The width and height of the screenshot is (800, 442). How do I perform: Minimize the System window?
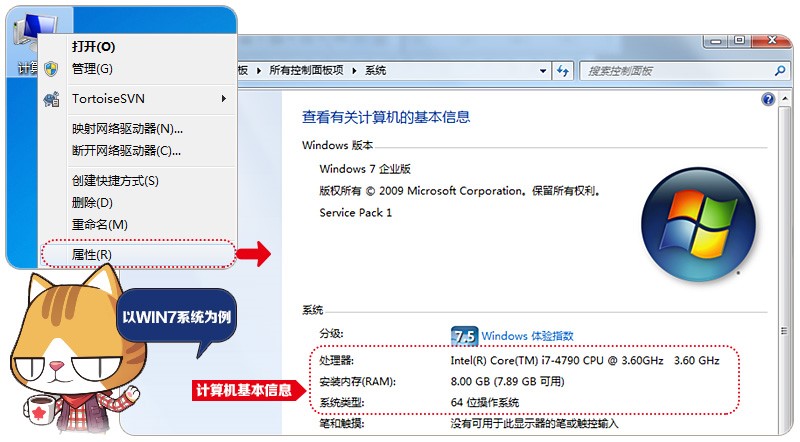[x=716, y=41]
